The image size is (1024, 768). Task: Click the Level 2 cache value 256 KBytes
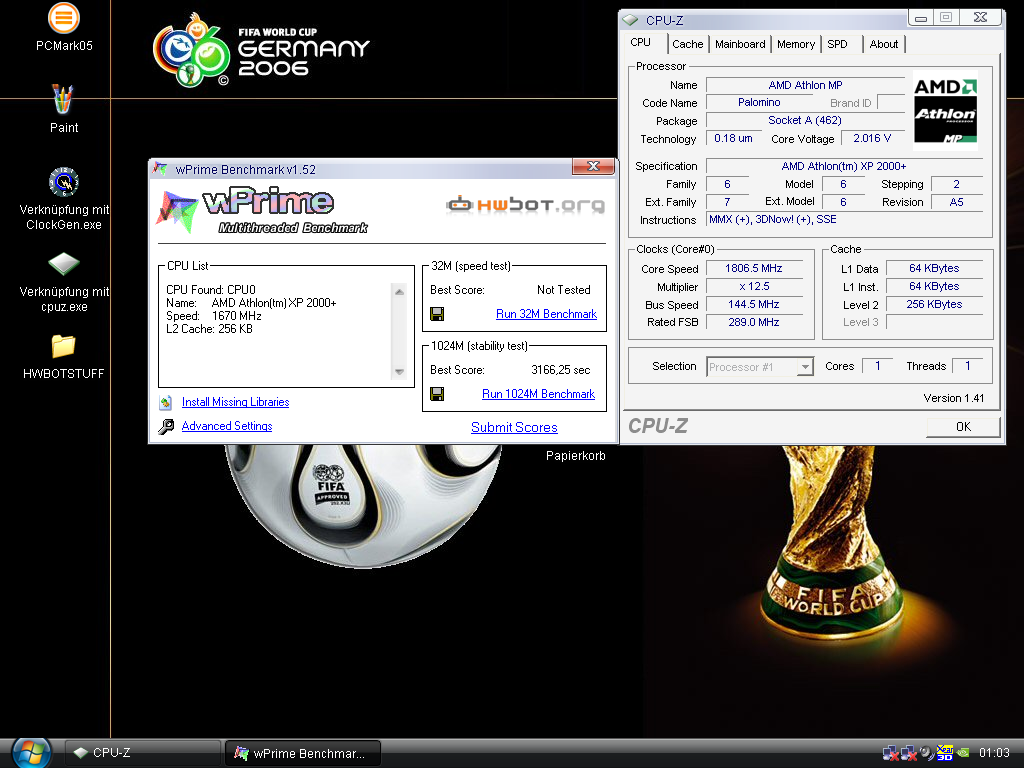934,304
